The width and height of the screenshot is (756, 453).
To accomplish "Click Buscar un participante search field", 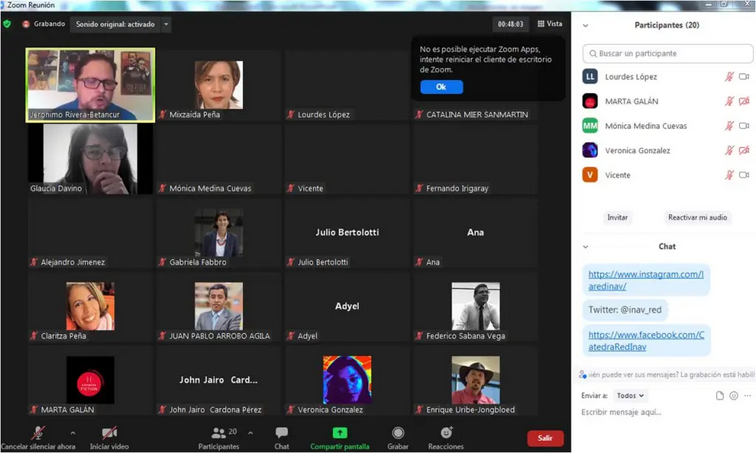I will coord(668,53).
